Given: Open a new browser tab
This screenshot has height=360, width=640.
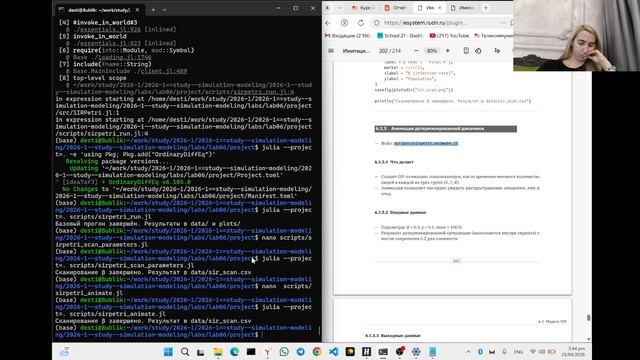Looking at the screenshot, I should (x=486, y=8).
